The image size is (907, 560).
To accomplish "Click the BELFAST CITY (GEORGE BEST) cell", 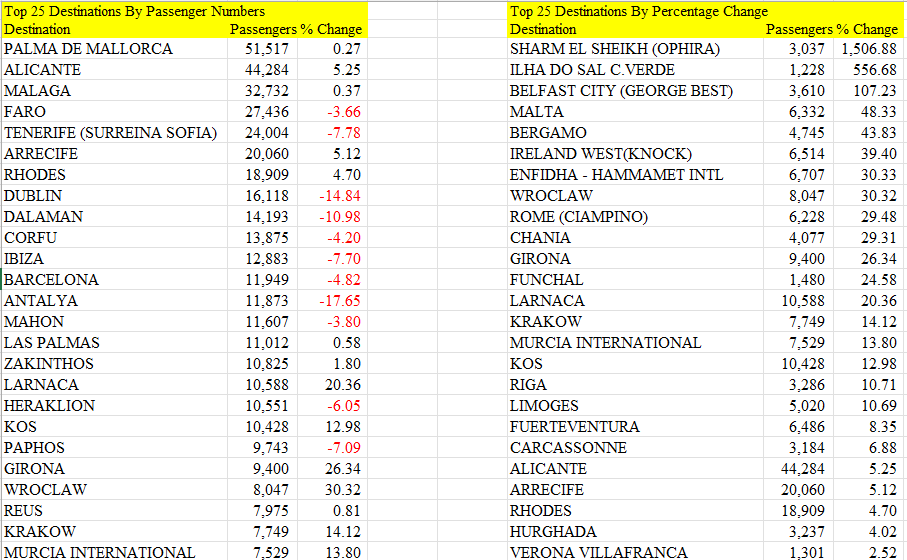I will pos(635,91).
